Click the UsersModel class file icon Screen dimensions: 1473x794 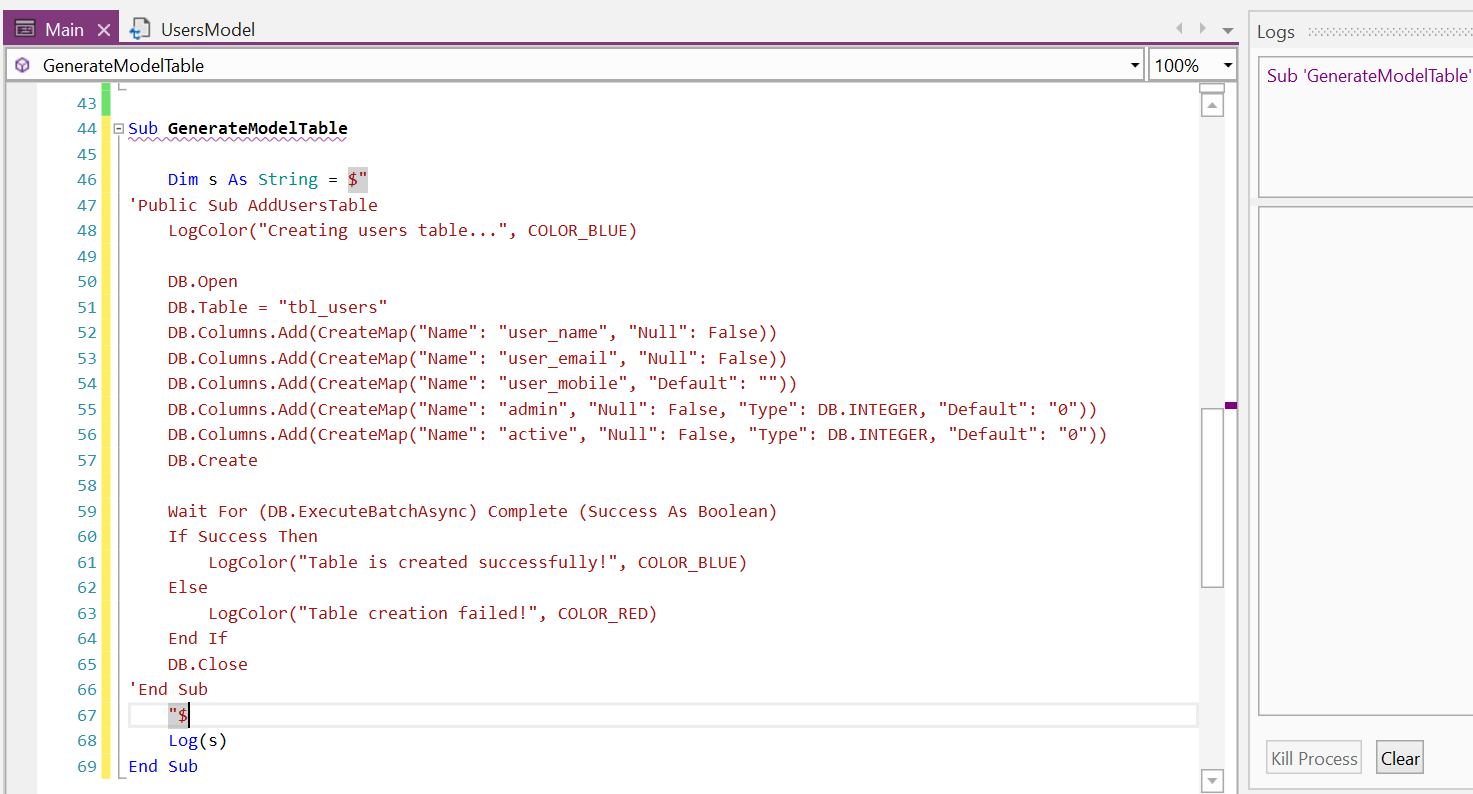click(141, 29)
